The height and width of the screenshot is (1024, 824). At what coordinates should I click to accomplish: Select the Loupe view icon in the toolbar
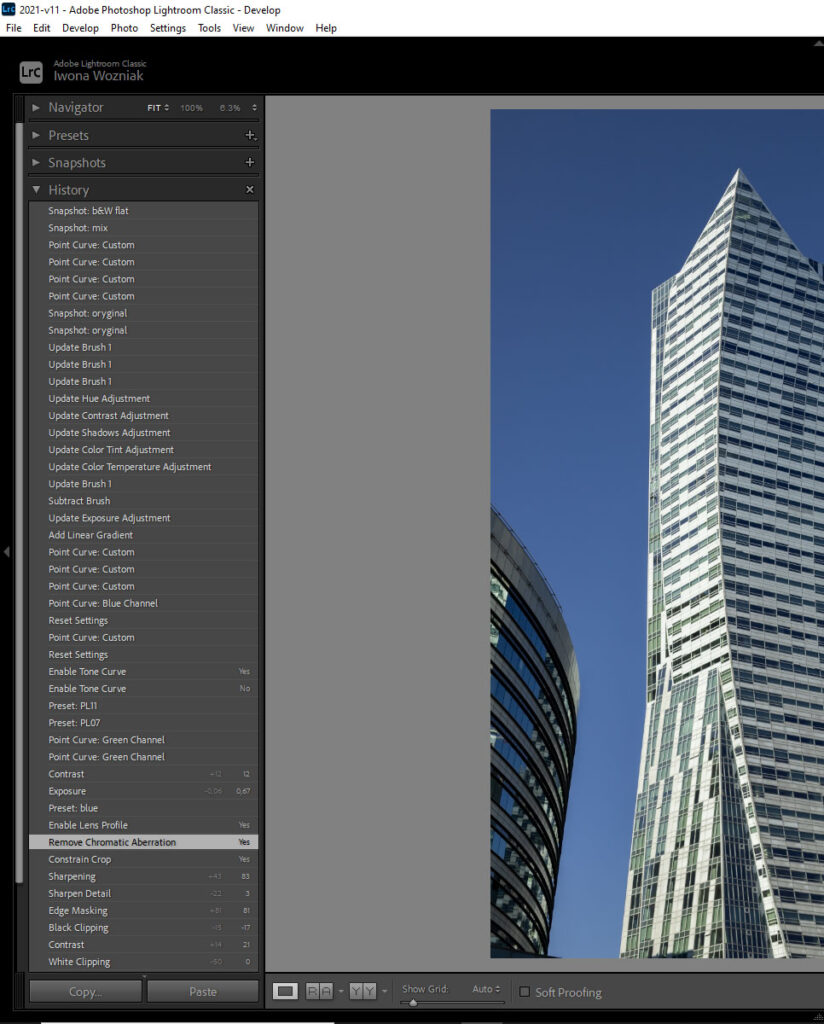[x=286, y=990]
